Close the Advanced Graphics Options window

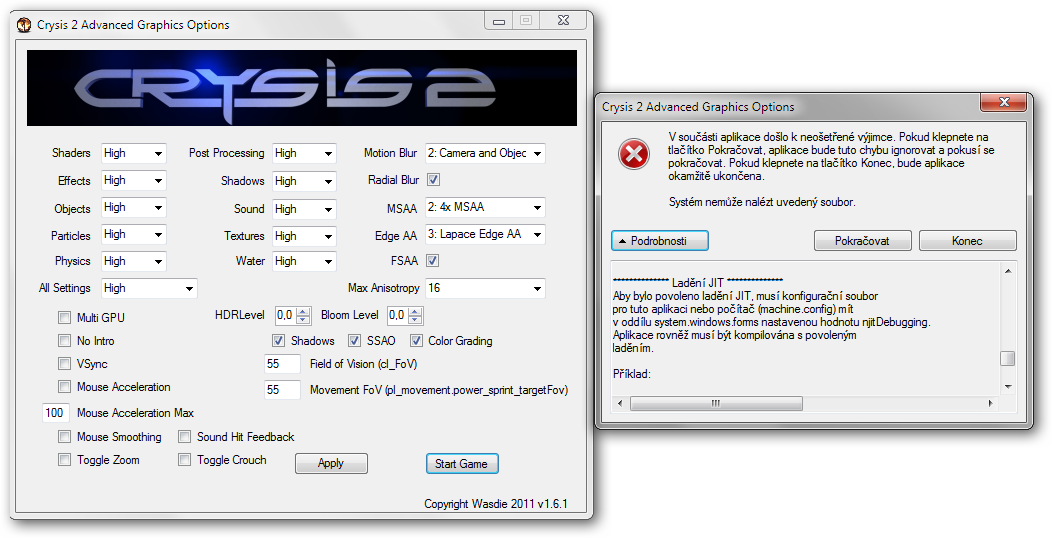point(564,21)
